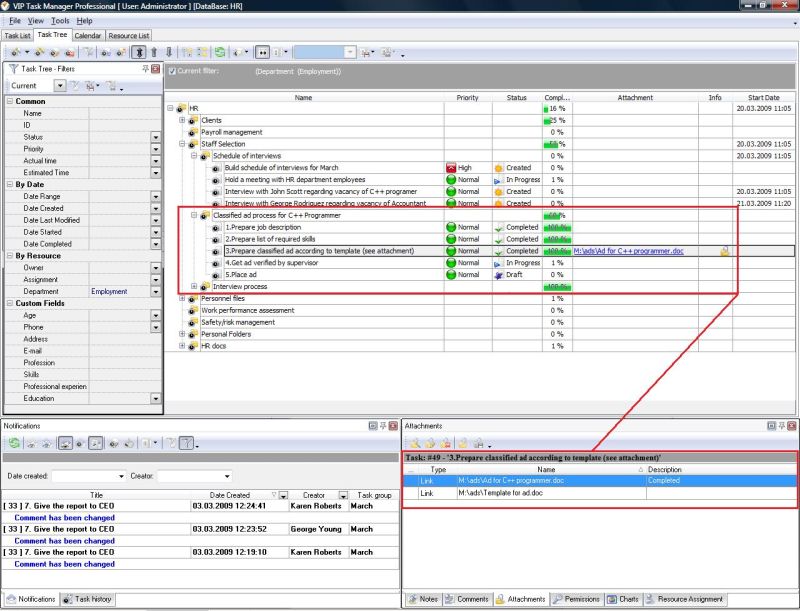The image size is (800, 611).
Task: Click the funnel icon in Filters panel header
Action: click(x=12, y=69)
